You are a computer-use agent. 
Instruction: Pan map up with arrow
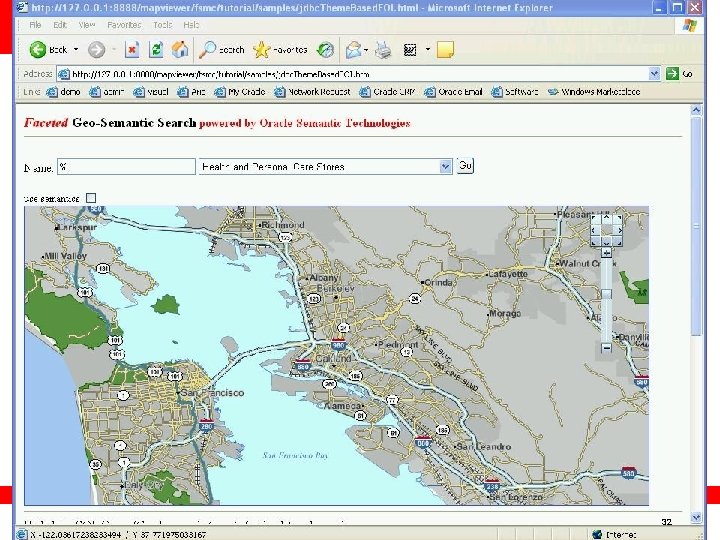(x=606, y=217)
